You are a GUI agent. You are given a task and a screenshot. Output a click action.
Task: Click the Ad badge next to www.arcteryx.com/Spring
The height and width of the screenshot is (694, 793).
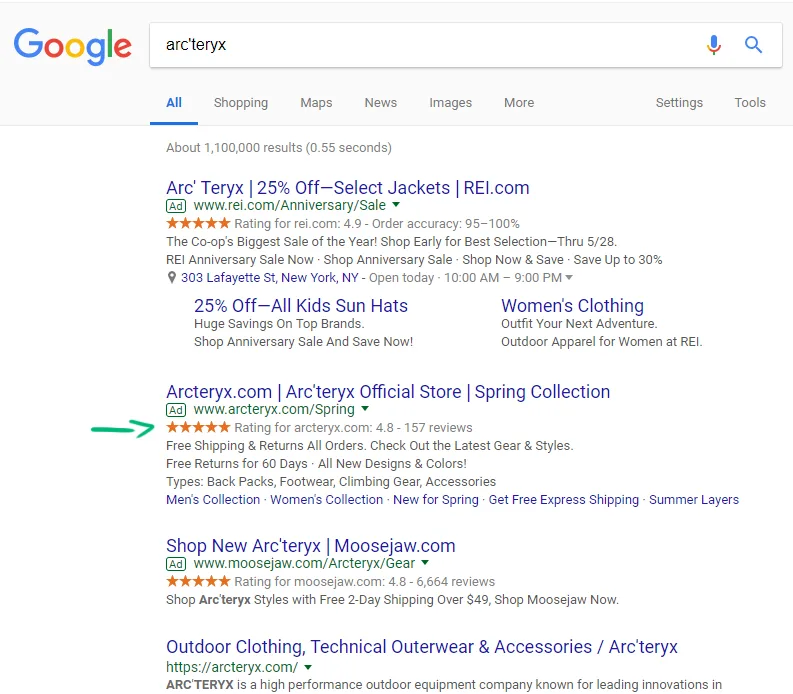point(176,410)
